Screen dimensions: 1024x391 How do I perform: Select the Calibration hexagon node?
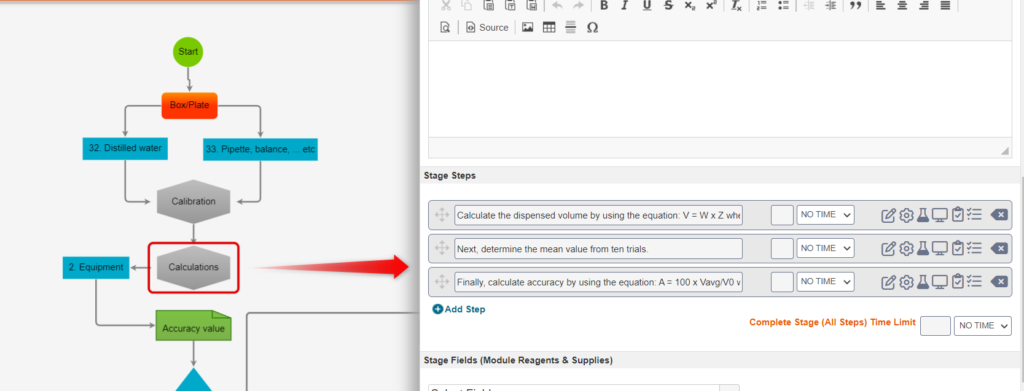(x=193, y=202)
